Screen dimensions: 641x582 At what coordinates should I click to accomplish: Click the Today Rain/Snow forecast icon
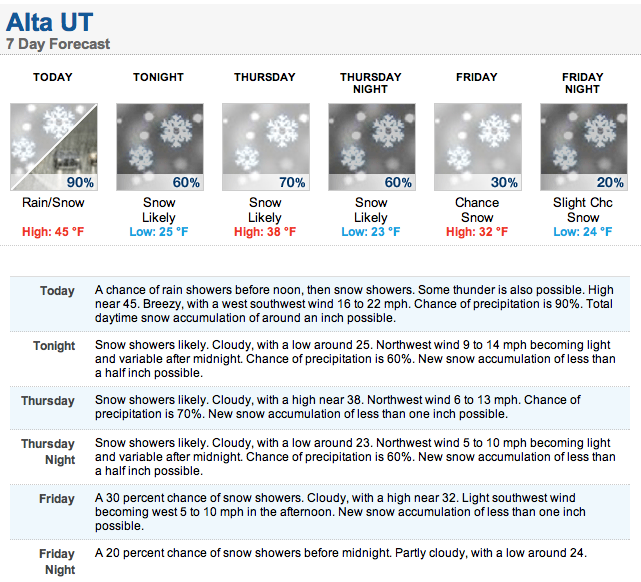pos(54,147)
